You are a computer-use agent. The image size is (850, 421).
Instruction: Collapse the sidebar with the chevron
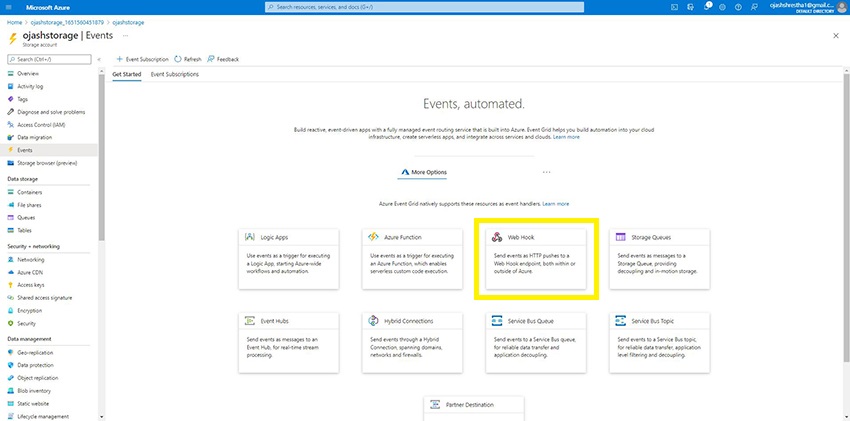tap(99, 59)
